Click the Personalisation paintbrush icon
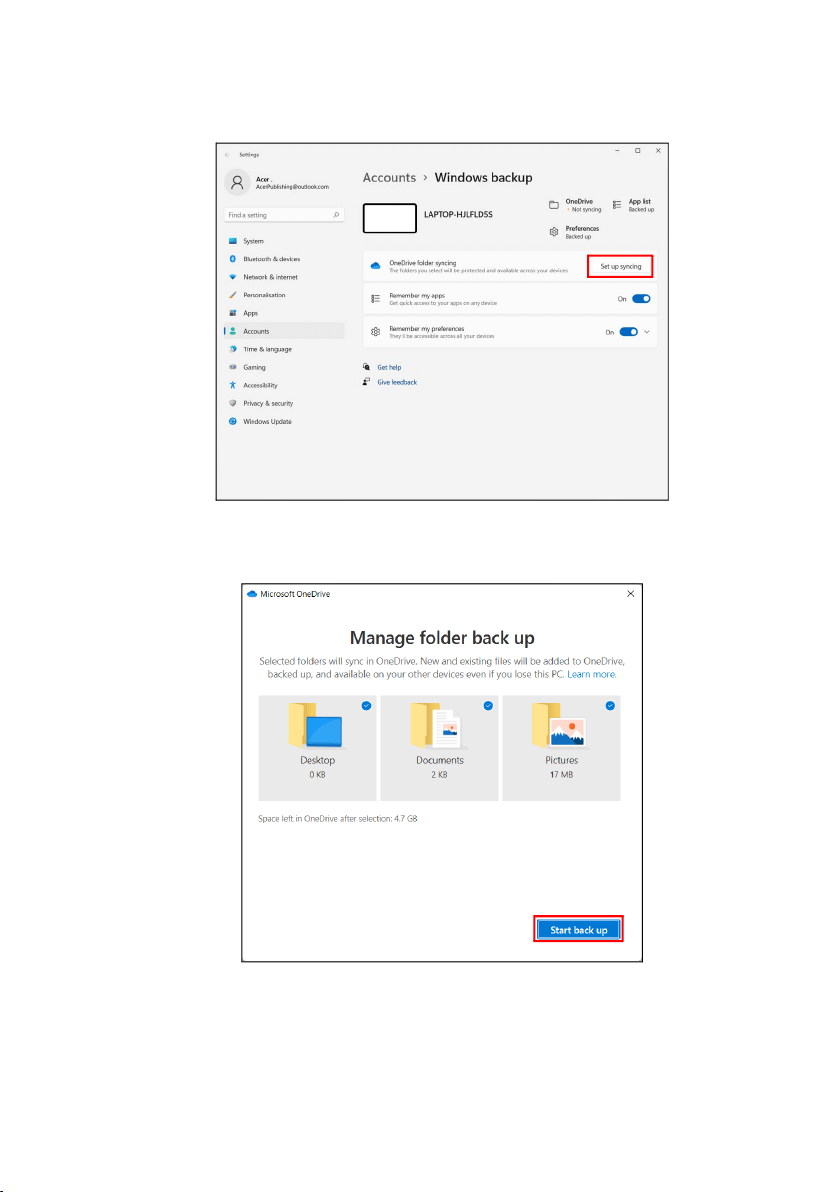 233,295
